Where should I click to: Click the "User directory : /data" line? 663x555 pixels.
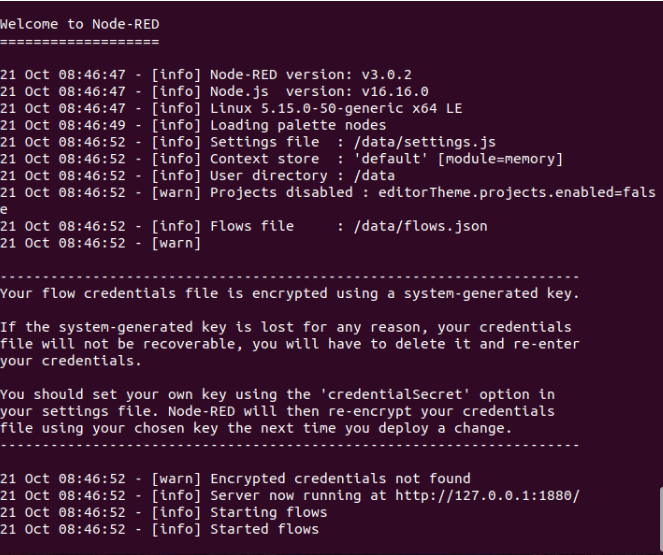coord(302,176)
